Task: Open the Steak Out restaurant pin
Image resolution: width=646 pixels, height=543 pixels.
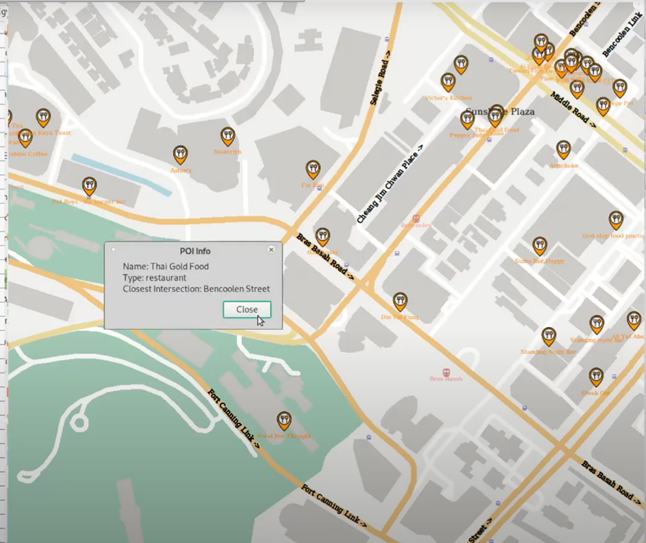Action: pos(596,377)
